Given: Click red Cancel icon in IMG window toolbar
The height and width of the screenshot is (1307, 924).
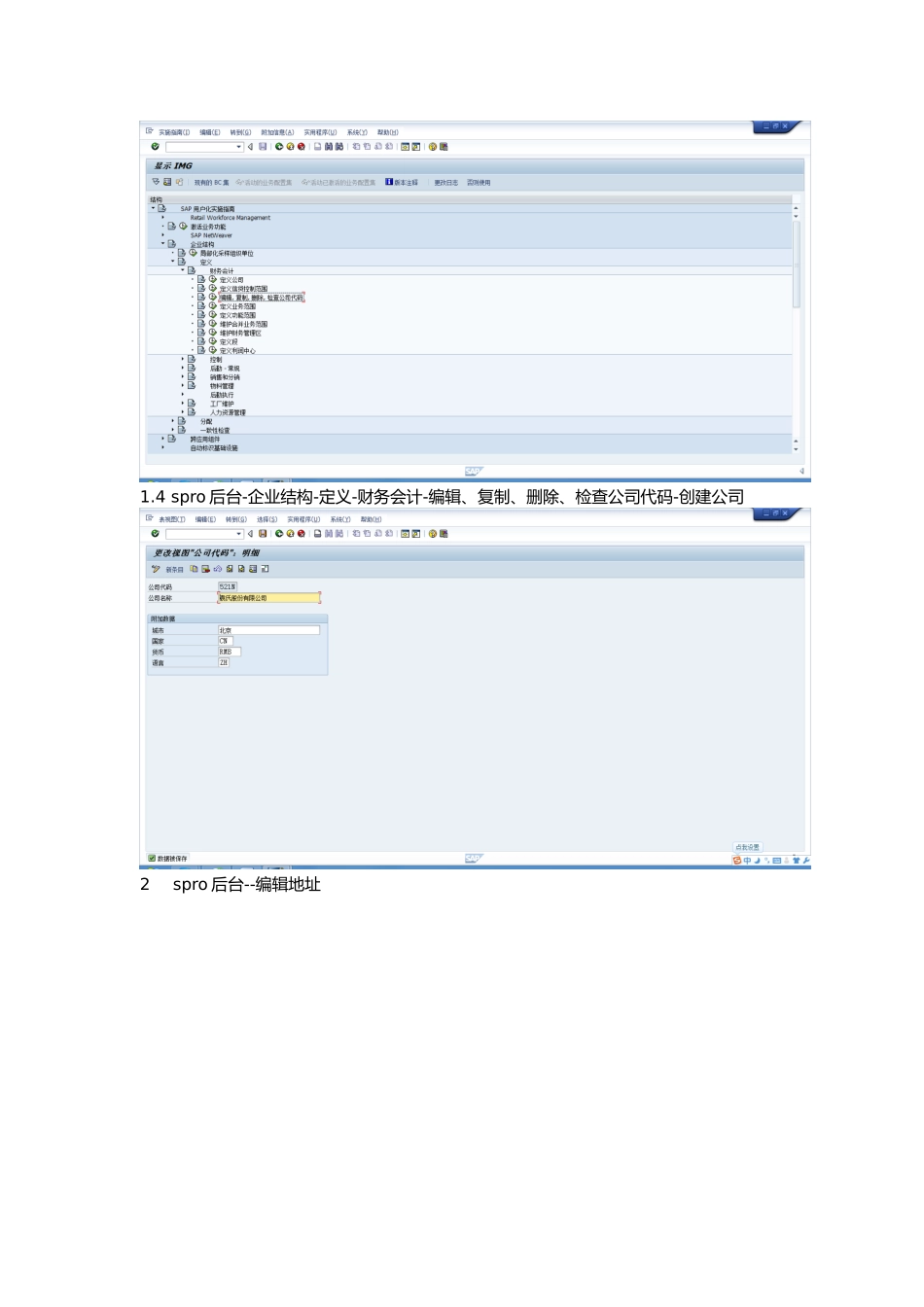Looking at the screenshot, I should (x=301, y=147).
